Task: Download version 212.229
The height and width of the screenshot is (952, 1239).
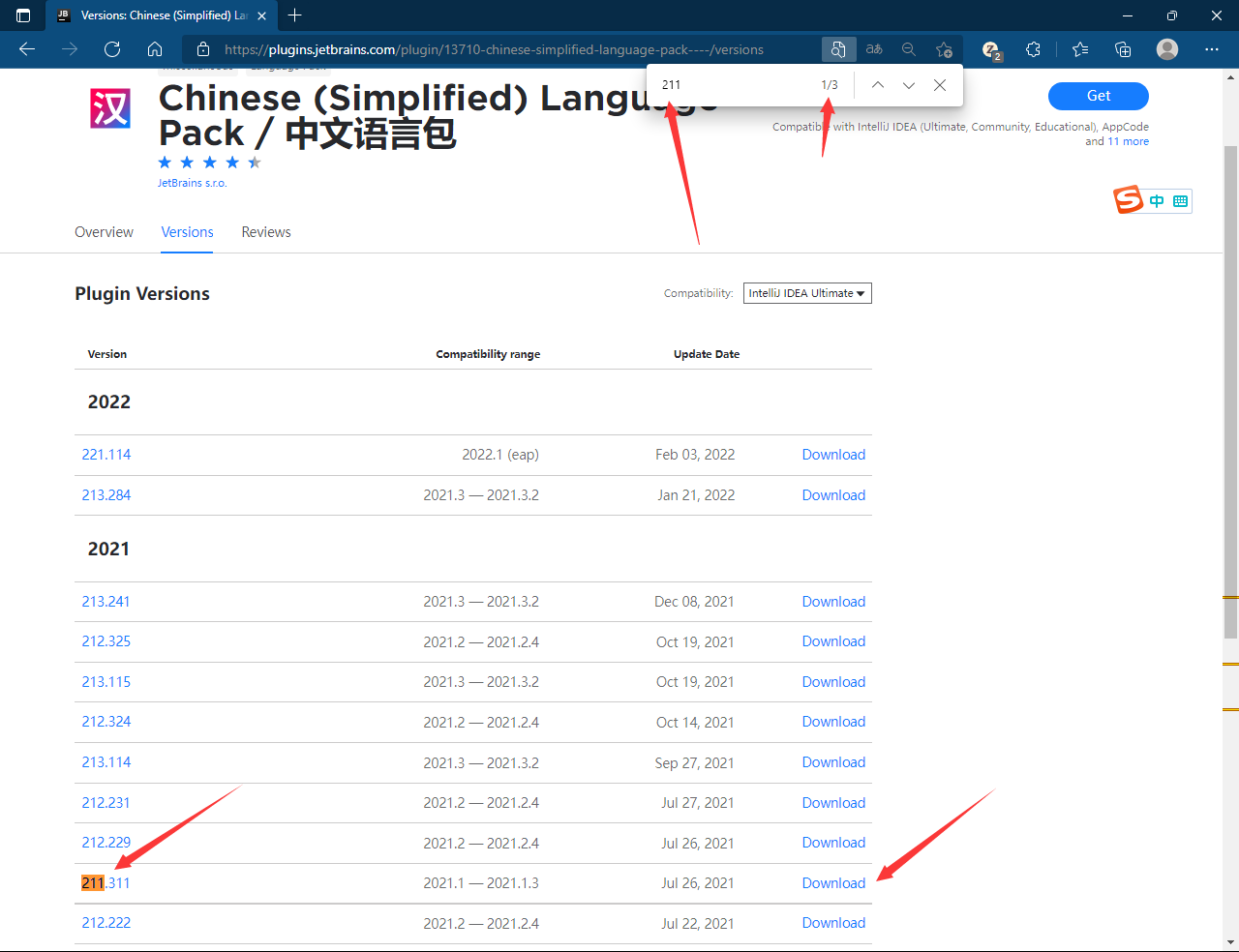Action: pyautogui.click(x=833, y=843)
